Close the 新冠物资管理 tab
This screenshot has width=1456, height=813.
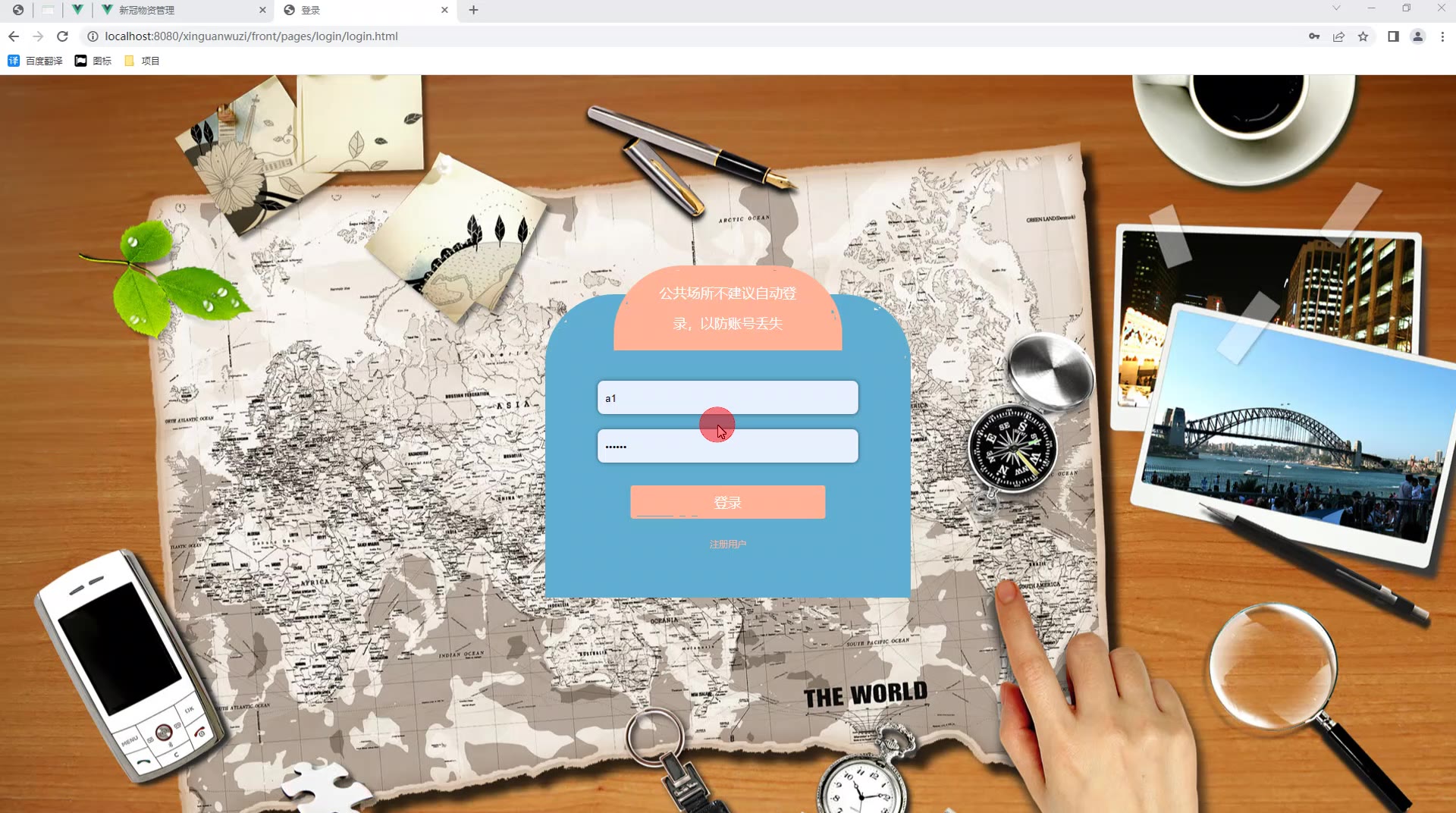[x=262, y=10]
